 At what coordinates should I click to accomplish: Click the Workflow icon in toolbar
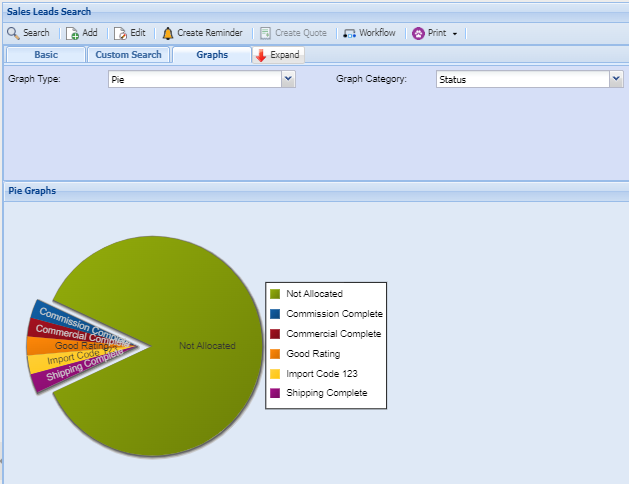click(349, 34)
